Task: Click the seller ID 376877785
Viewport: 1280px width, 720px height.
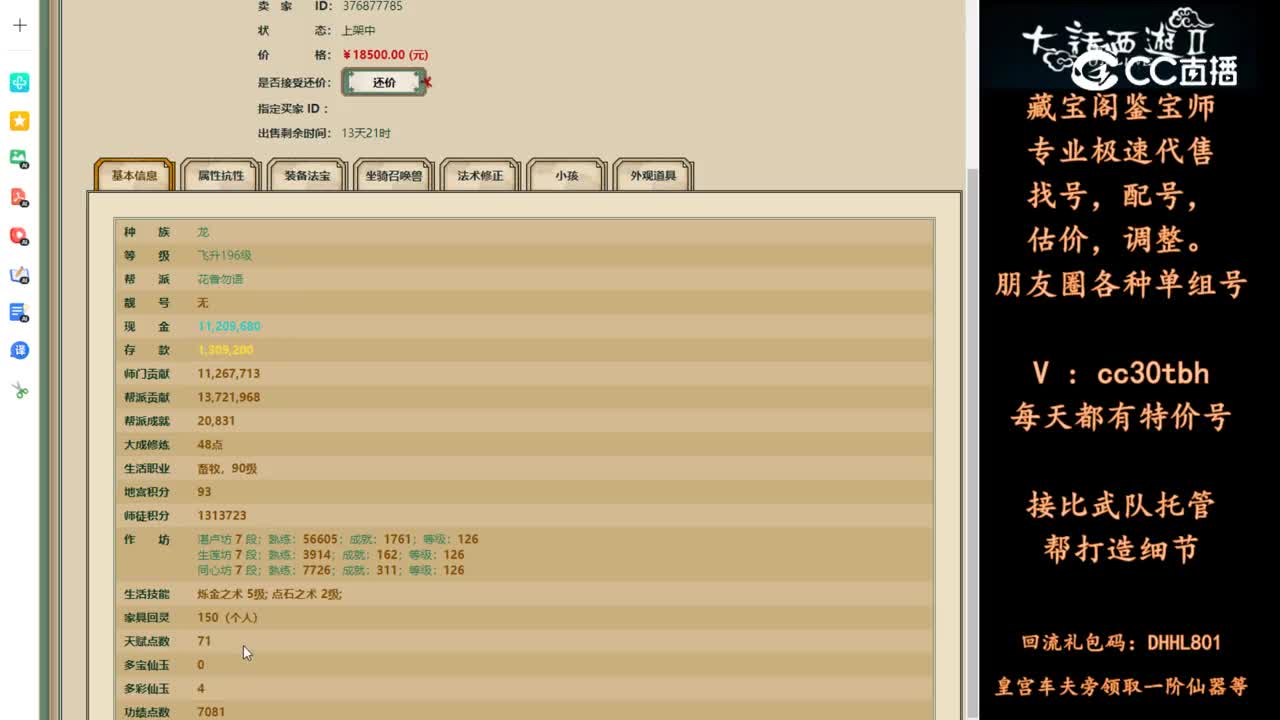Action: point(372,6)
